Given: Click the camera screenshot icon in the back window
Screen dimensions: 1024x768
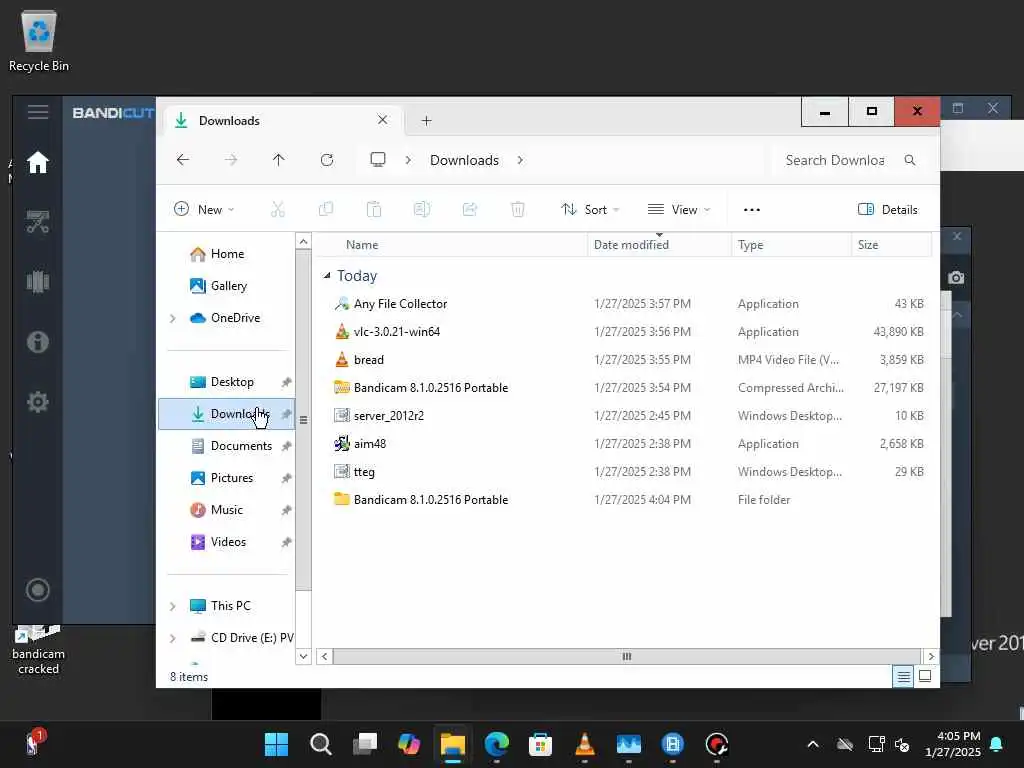Looking at the screenshot, I should tap(956, 278).
